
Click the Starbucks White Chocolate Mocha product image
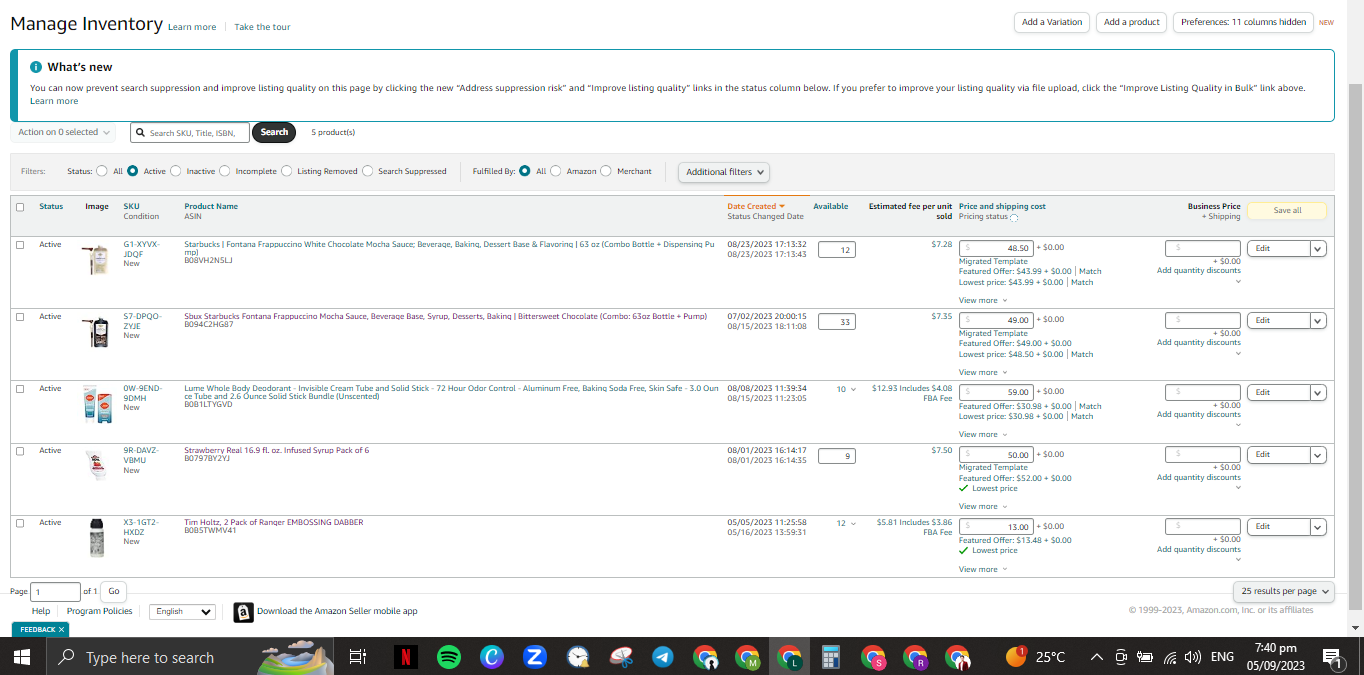[98, 259]
